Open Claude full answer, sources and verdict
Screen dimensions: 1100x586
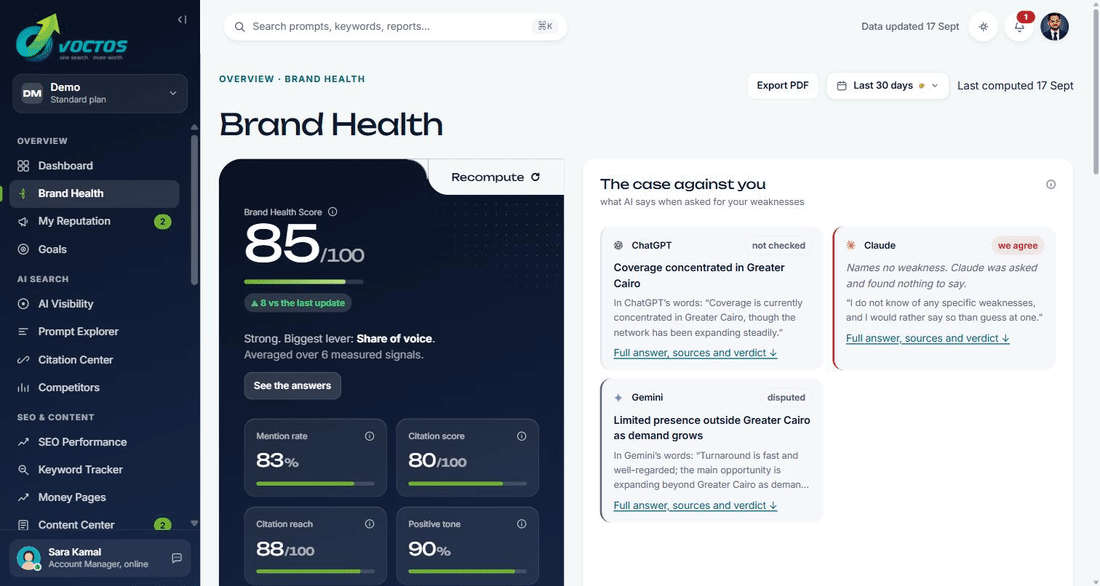coord(927,338)
